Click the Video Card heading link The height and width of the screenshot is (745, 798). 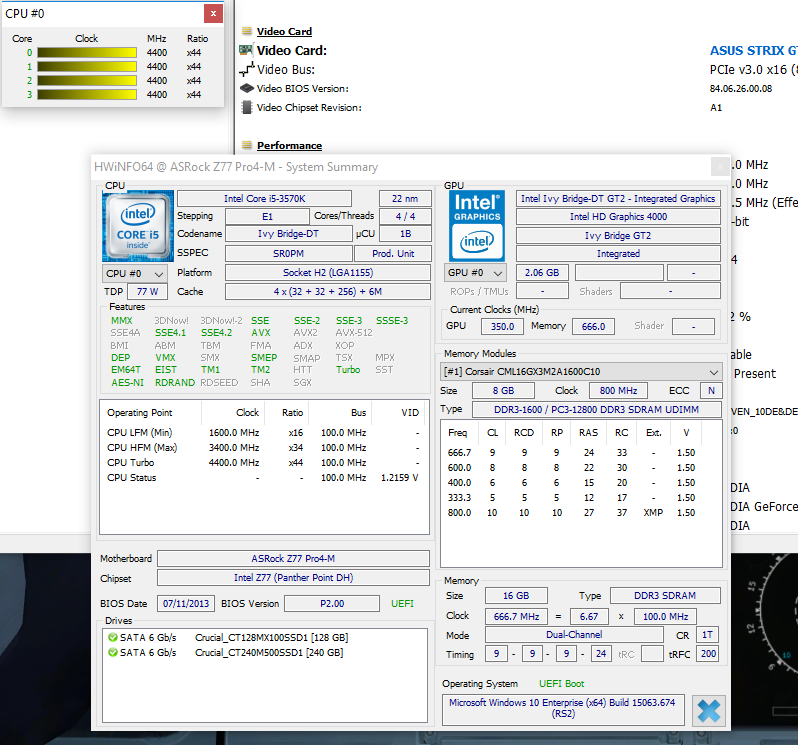tap(284, 31)
